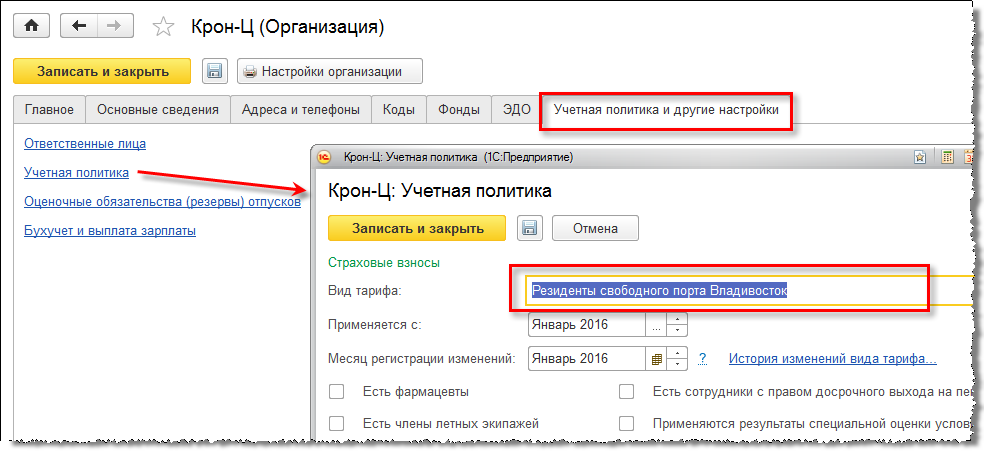Check Есть сотрудники с правом досрочного выхода
Screen dimensions: 984x451
[x=627, y=392]
